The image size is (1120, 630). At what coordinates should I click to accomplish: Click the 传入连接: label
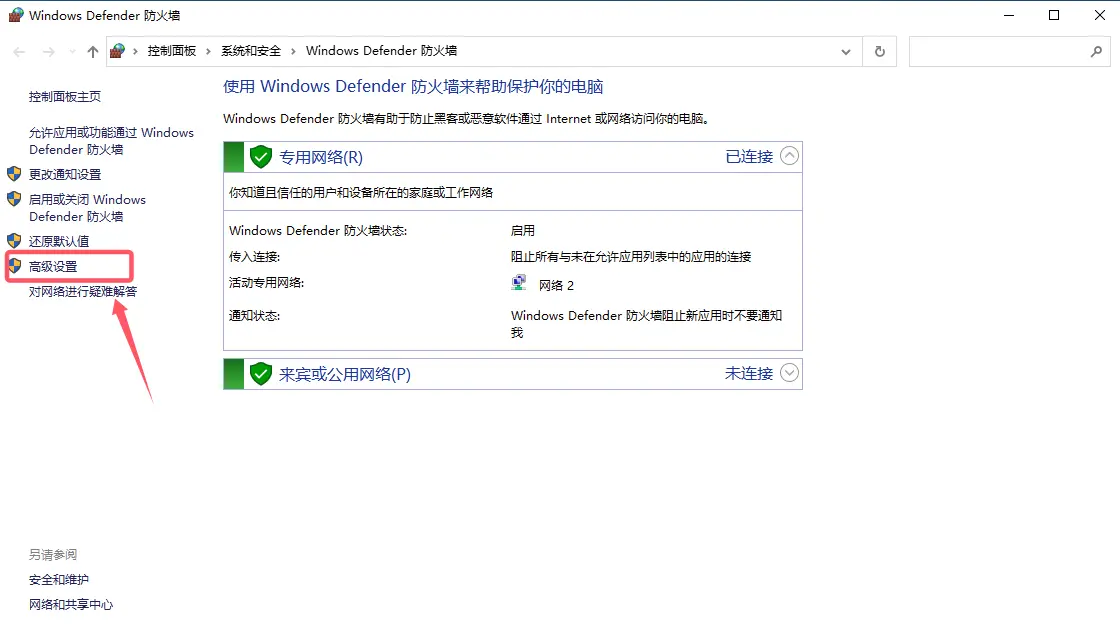(x=254, y=256)
